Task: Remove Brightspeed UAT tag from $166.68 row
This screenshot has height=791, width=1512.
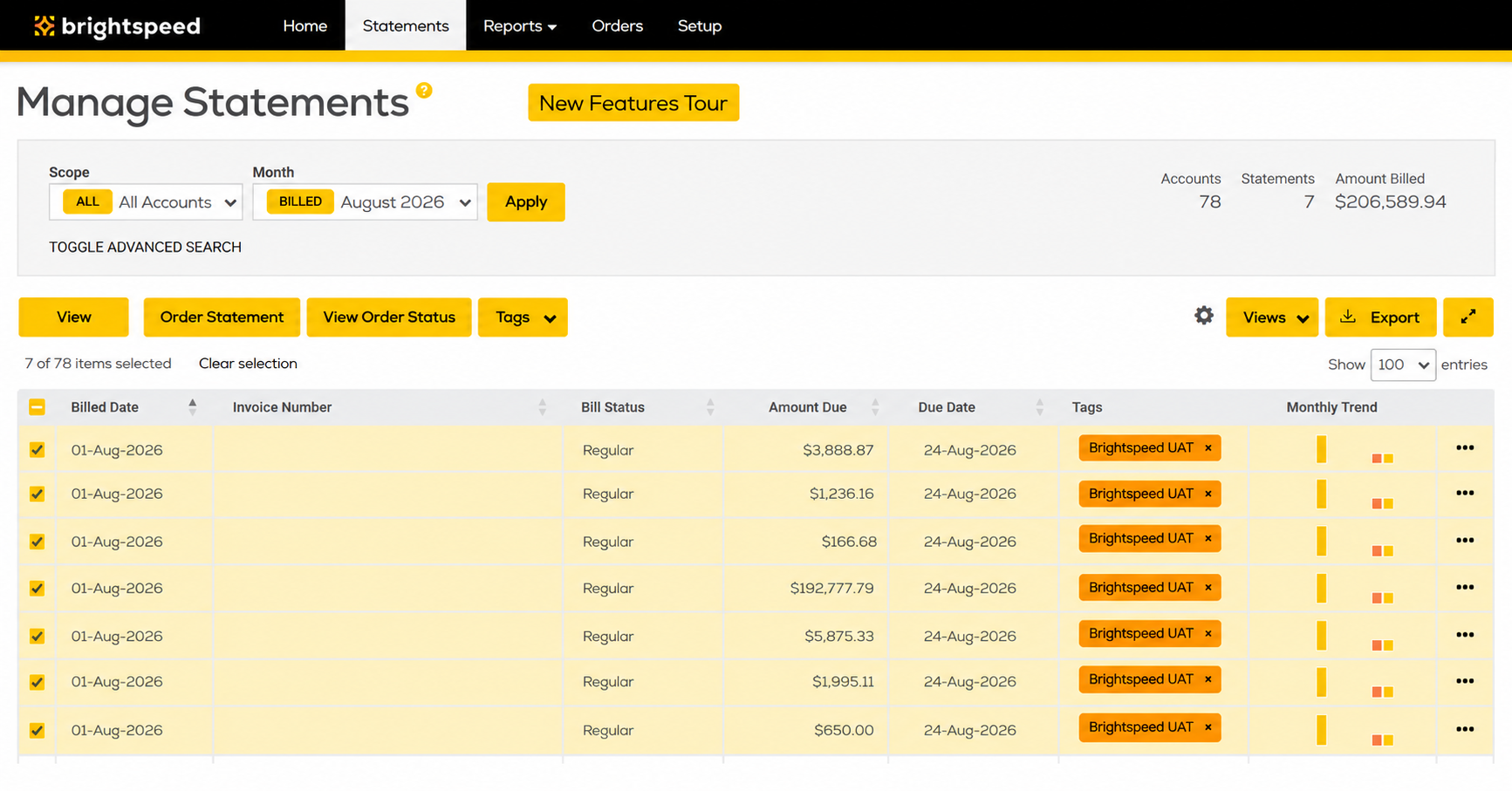Action: [x=1208, y=539]
